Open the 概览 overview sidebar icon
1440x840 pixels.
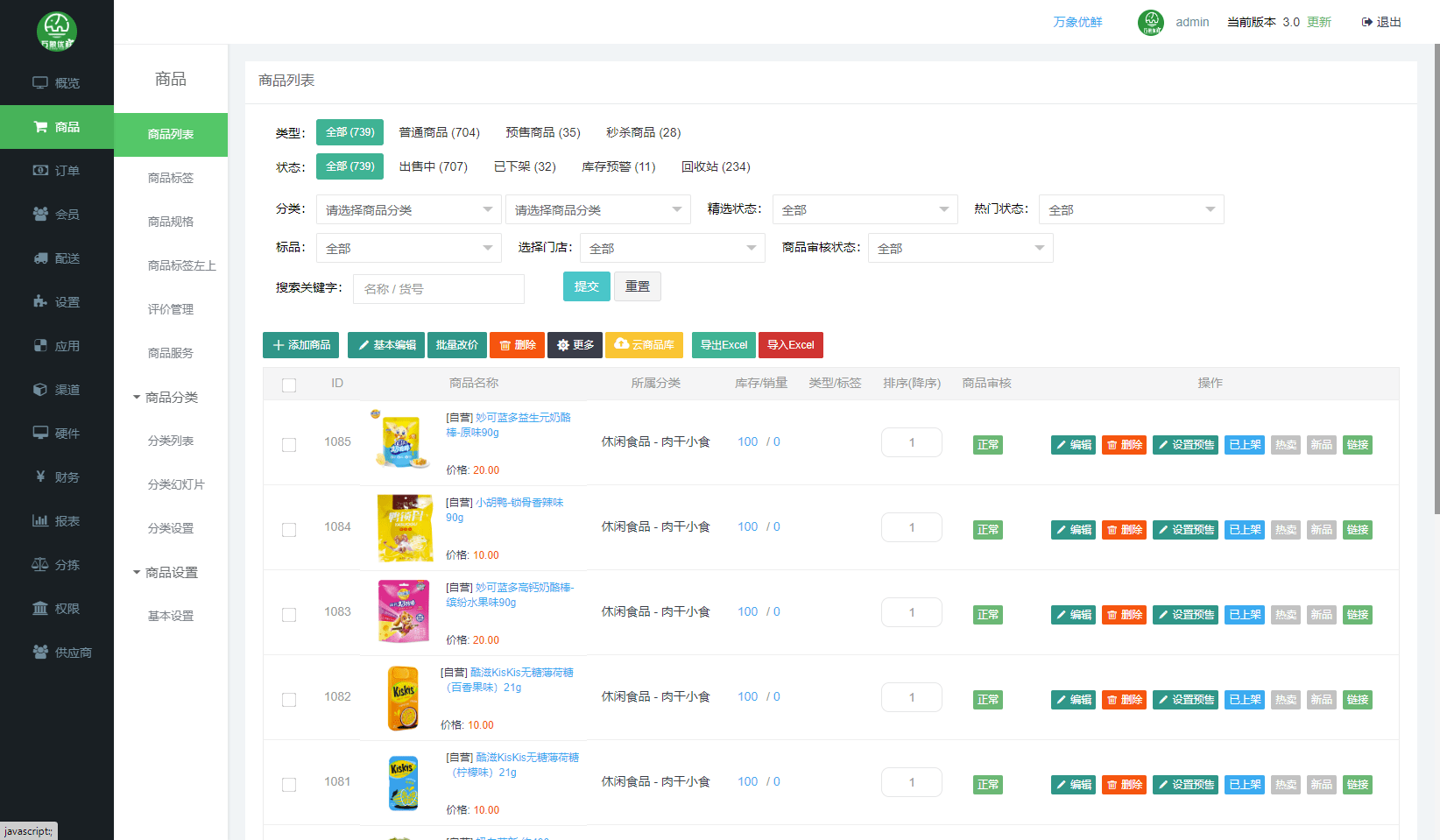[x=40, y=83]
